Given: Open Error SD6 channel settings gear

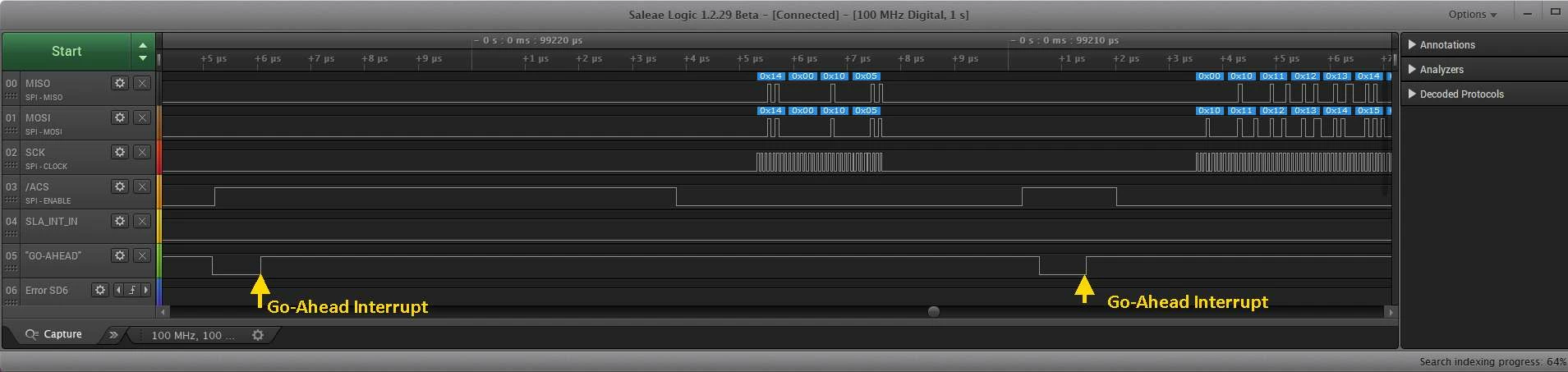Looking at the screenshot, I should click(100, 290).
